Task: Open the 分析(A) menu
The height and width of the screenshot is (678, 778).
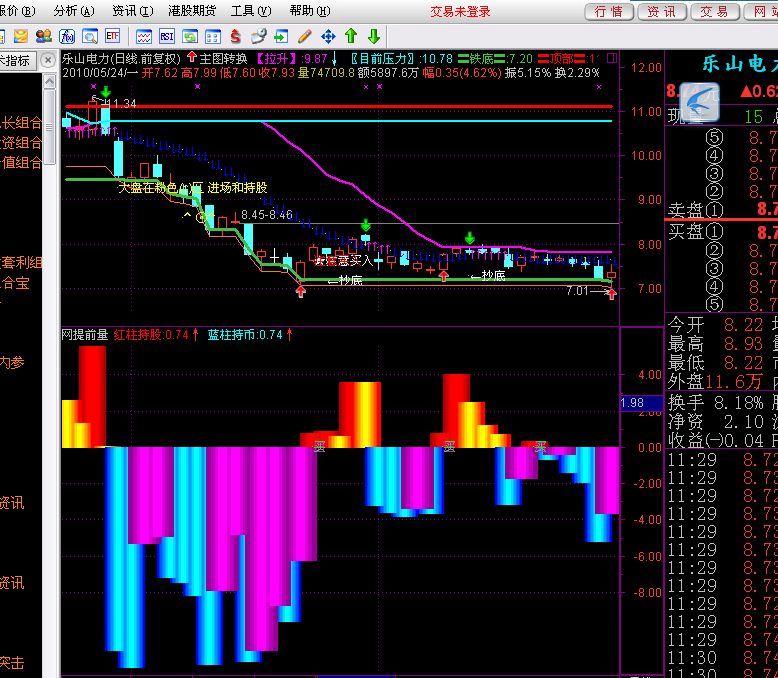Action: pyautogui.click(x=74, y=11)
